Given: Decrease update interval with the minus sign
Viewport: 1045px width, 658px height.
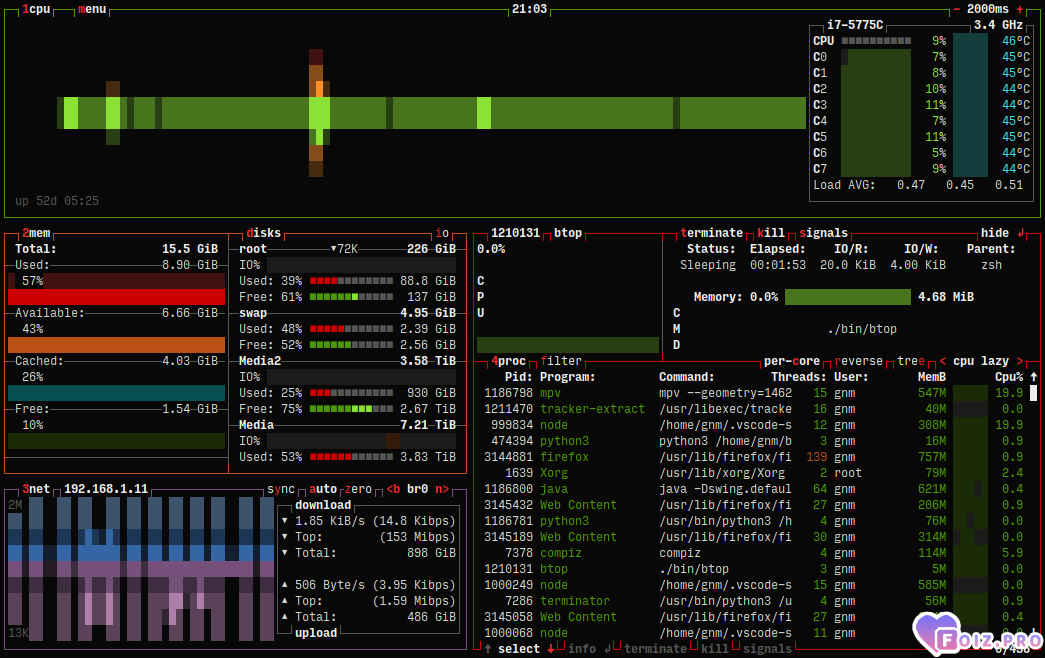Looking at the screenshot, I should (956, 9).
